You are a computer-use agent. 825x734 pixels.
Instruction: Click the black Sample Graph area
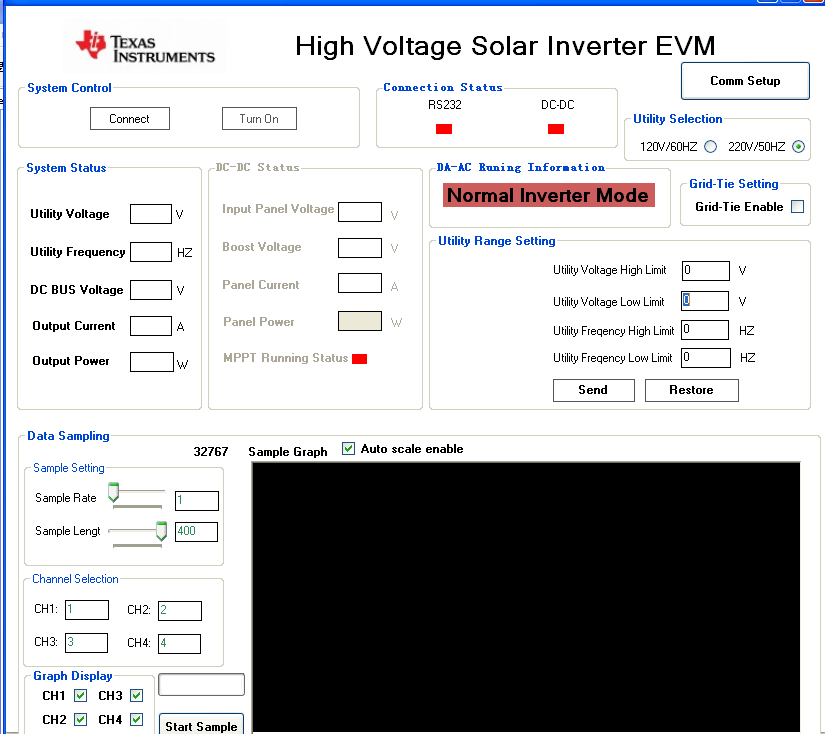tap(526, 597)
